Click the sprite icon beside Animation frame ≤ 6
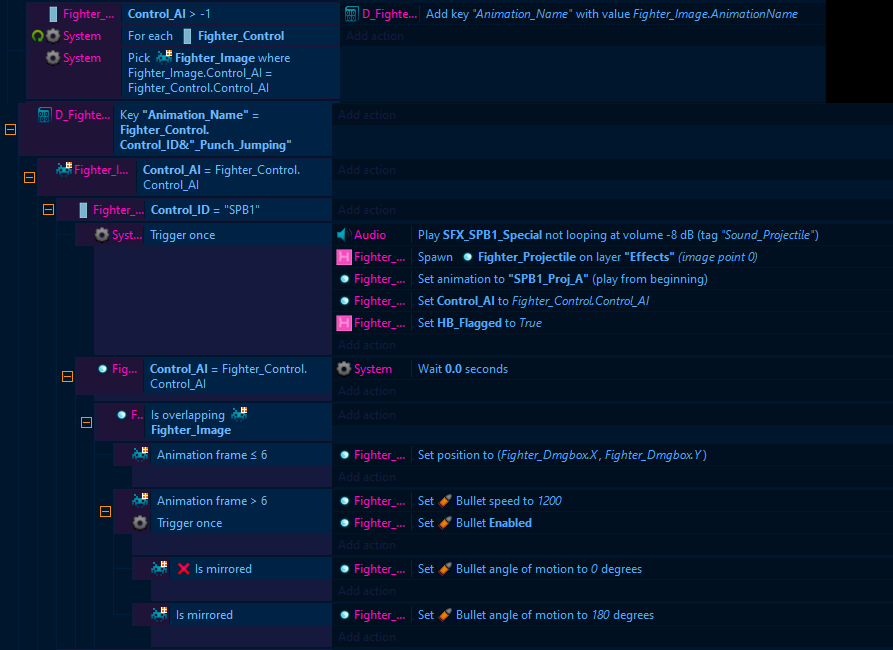This screenshot has height=650, width=893. point(140,455)
